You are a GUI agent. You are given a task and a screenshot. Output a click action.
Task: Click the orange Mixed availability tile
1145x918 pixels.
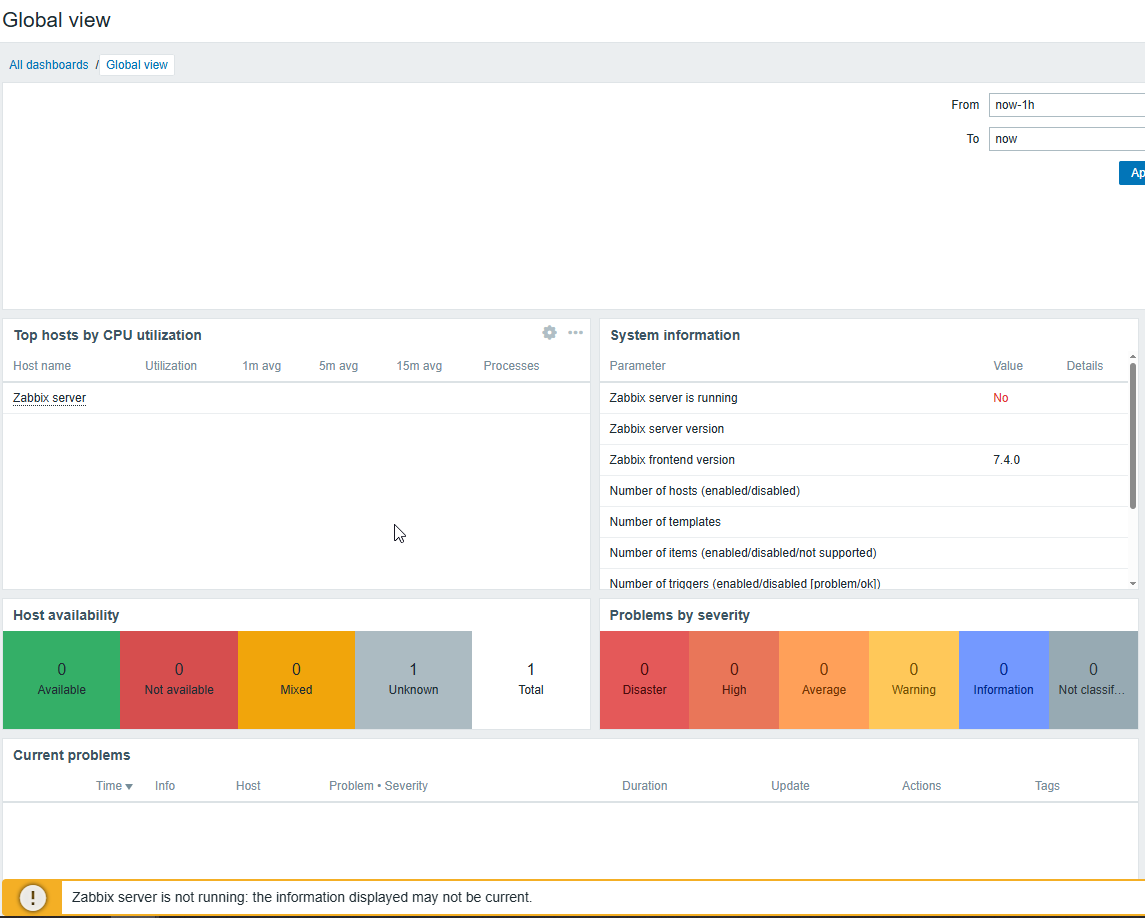coord(296,680)
